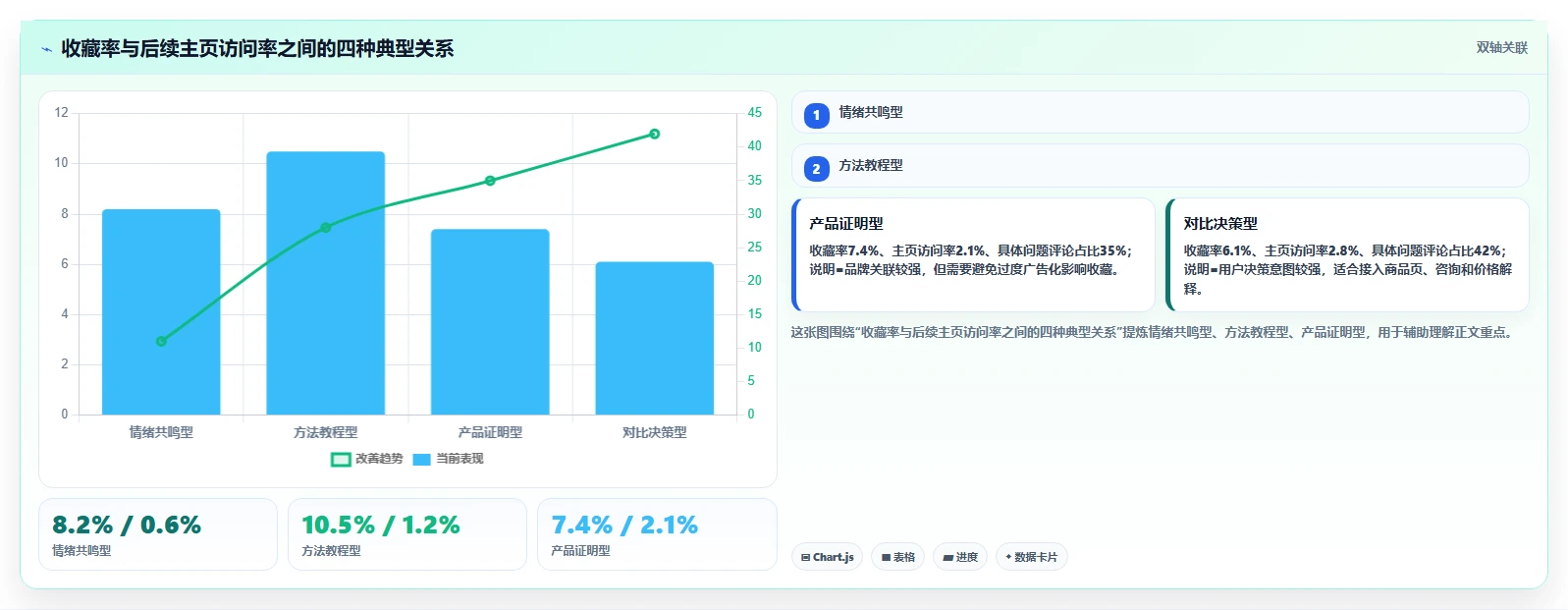Click the 表格 tag
Image resolution: width=1568 pixels, height=610 pixels.
897,557
